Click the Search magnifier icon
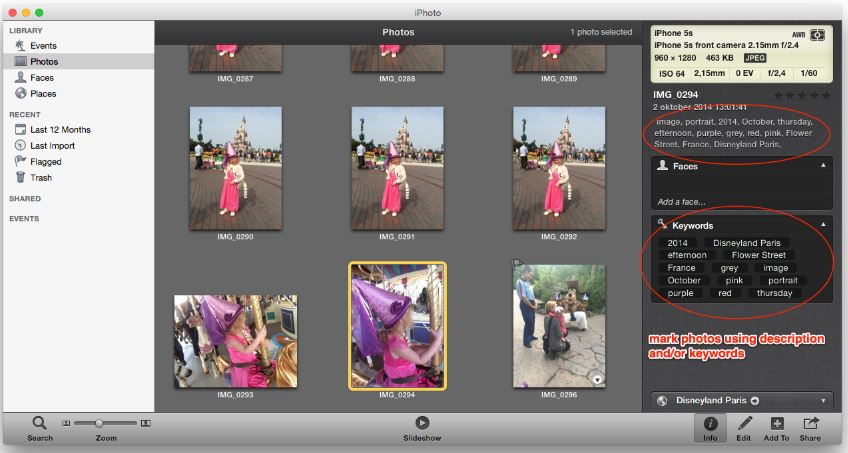 (40, 423)
